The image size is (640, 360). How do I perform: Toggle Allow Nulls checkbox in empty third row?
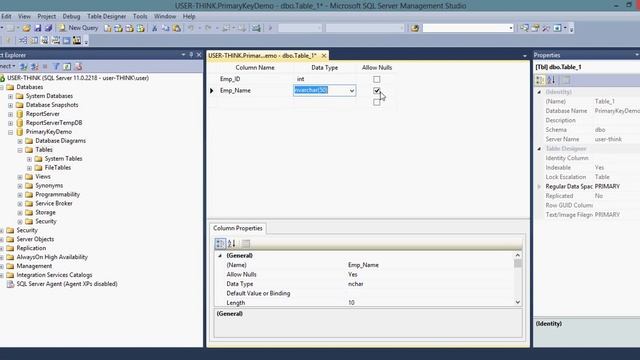[x=377, y=102]
